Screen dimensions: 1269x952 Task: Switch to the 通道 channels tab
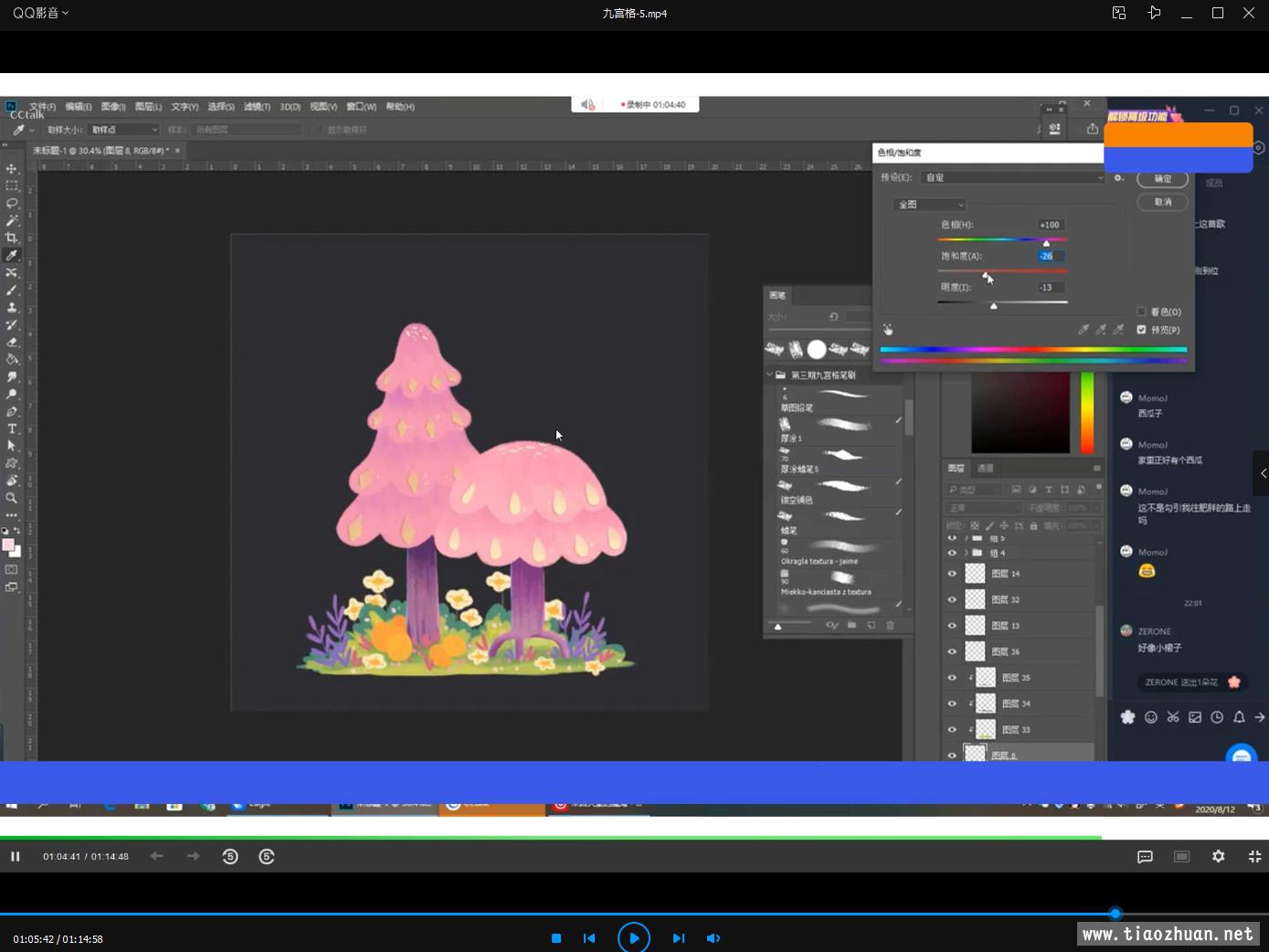coord(985,468)
